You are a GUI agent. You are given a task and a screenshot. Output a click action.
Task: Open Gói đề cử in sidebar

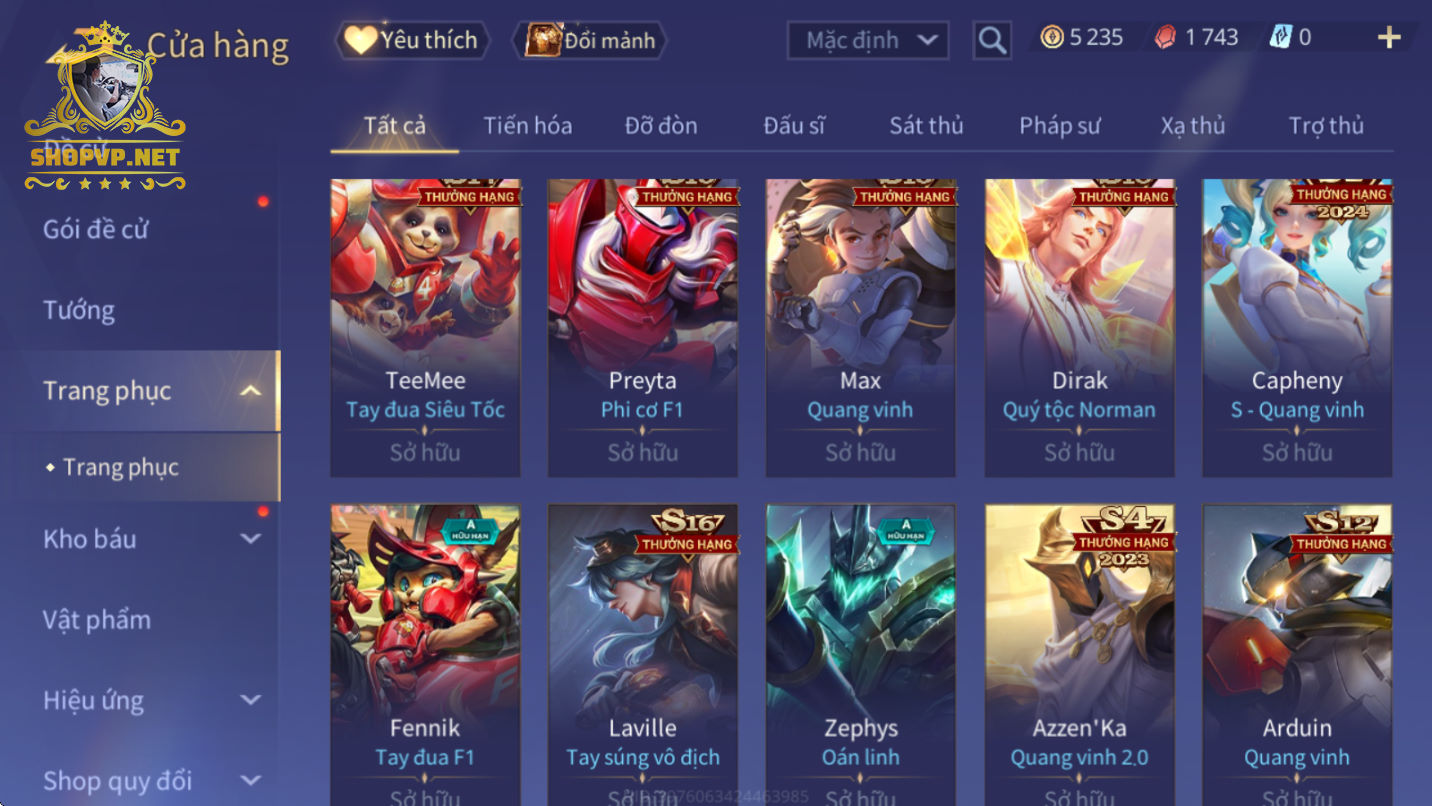(96, 229)
